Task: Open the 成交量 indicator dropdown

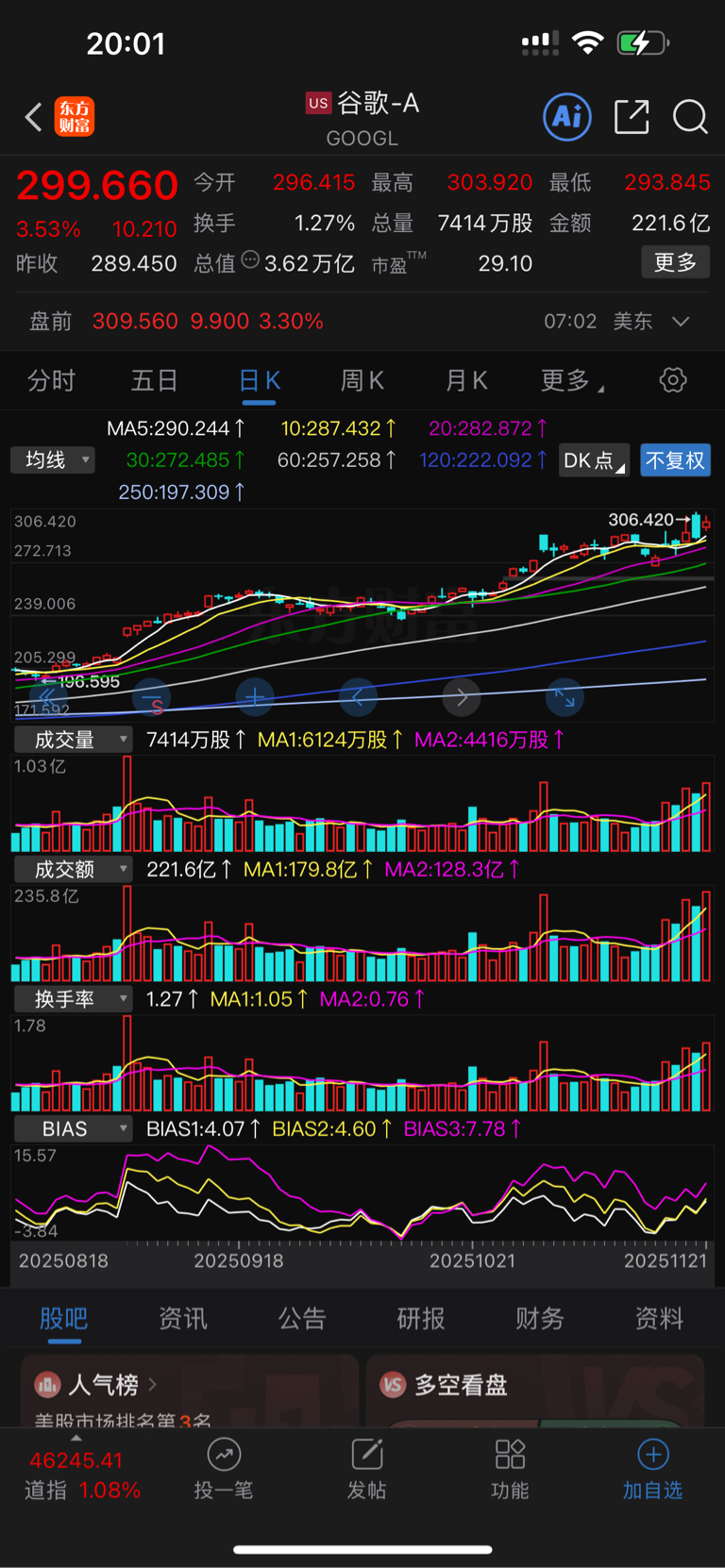Action: [73, 740]
